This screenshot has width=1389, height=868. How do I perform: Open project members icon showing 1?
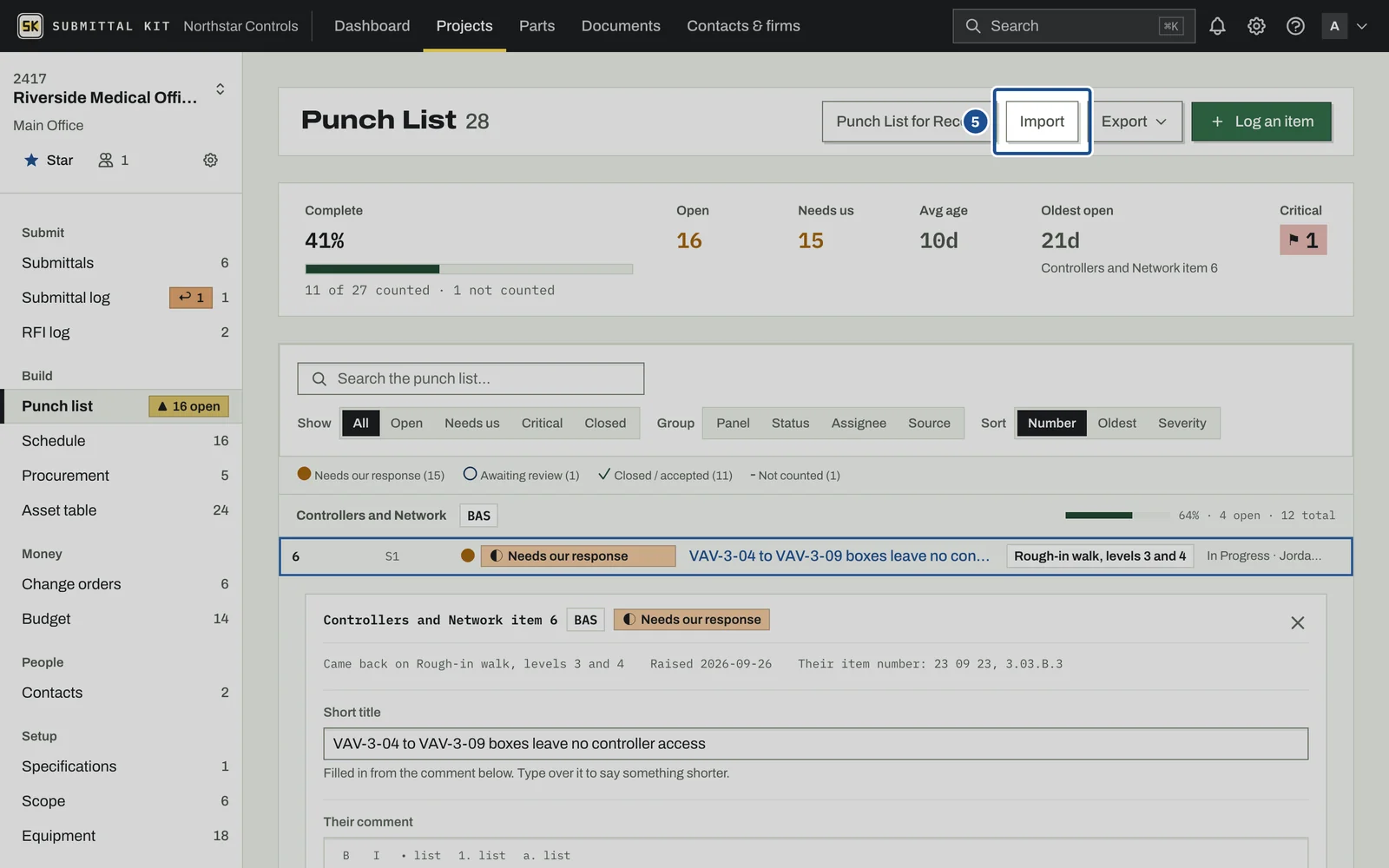pos(114,160)
